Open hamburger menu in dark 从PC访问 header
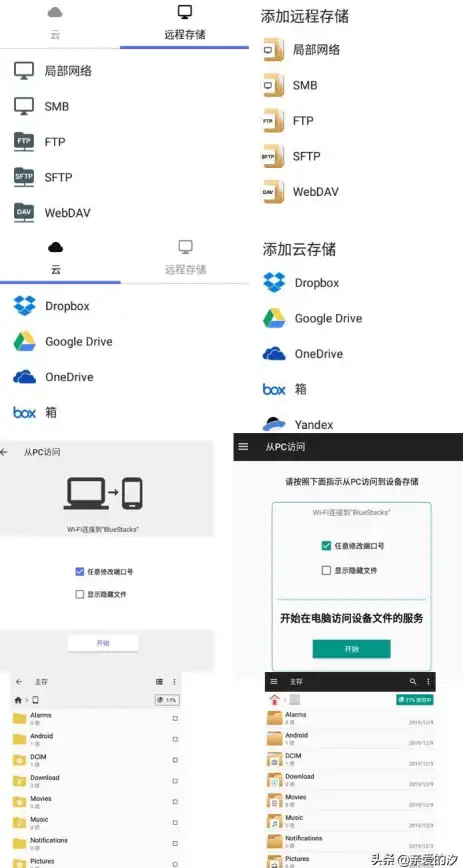 [x=243, y=446]
